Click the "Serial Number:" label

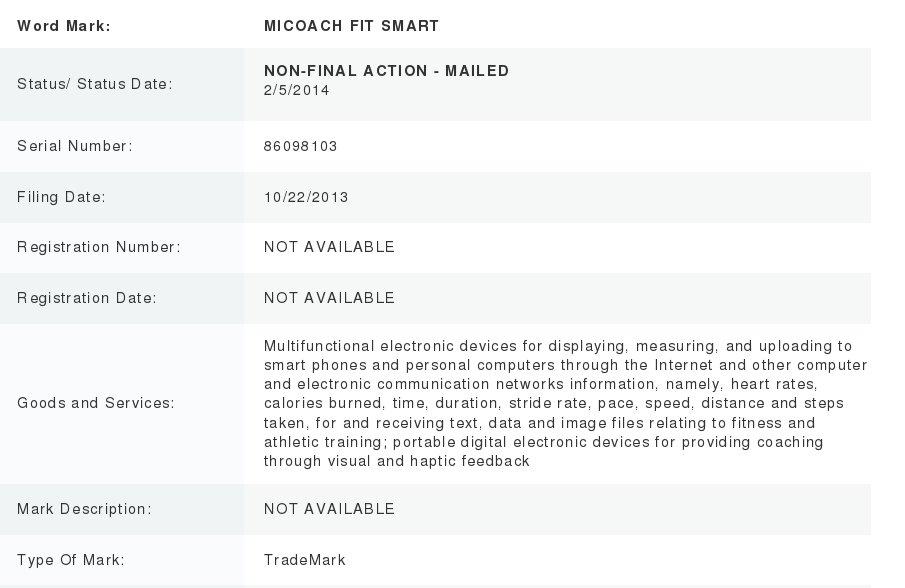pos(75,146)
